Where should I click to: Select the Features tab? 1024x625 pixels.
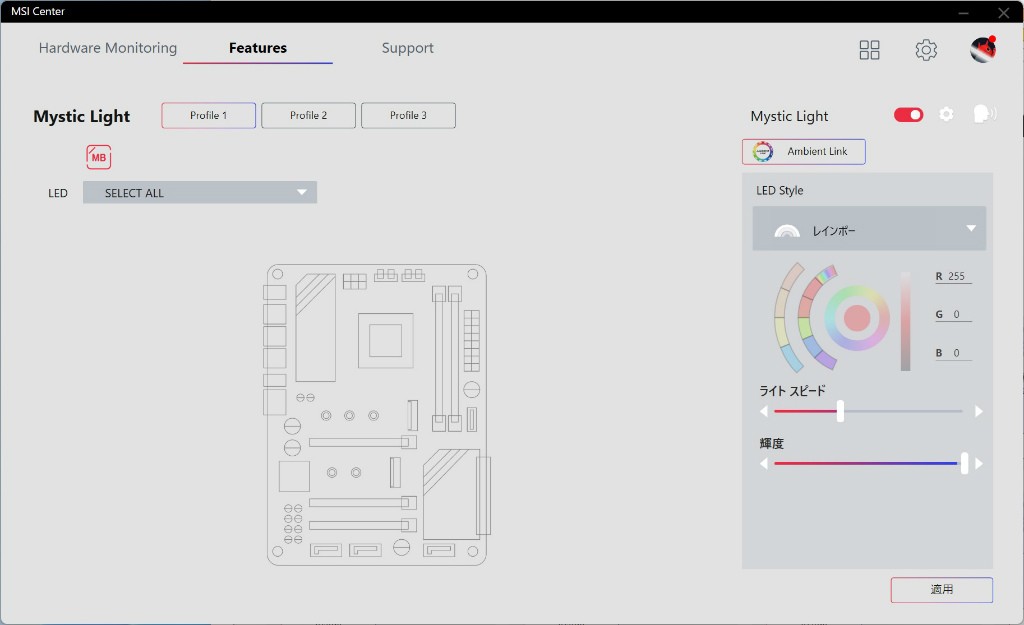[x=258, y=48]
